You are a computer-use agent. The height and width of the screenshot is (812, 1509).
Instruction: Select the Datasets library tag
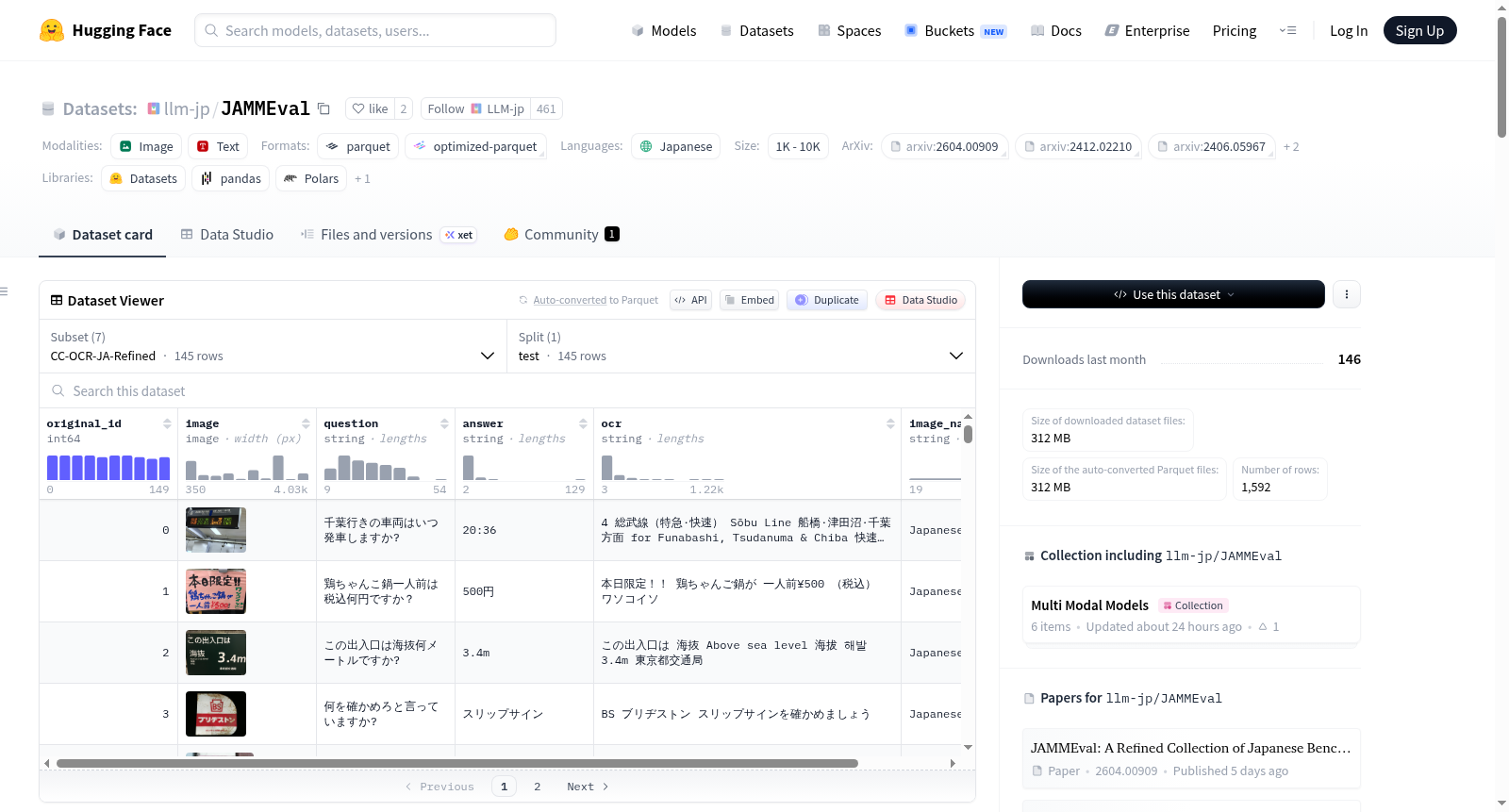pos(143,178)
